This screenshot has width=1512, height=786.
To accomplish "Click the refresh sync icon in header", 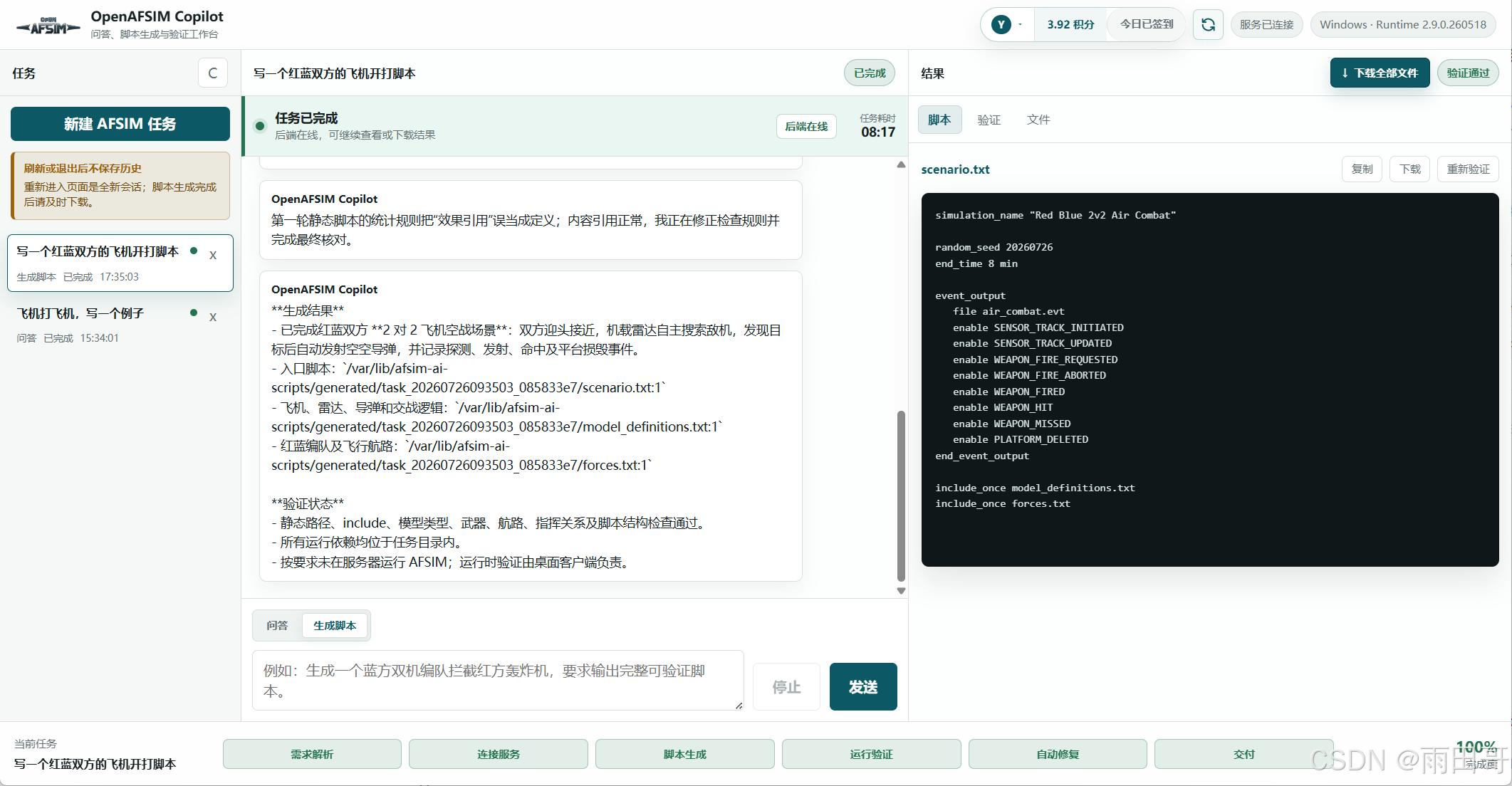I will (x=1208, y=24).
